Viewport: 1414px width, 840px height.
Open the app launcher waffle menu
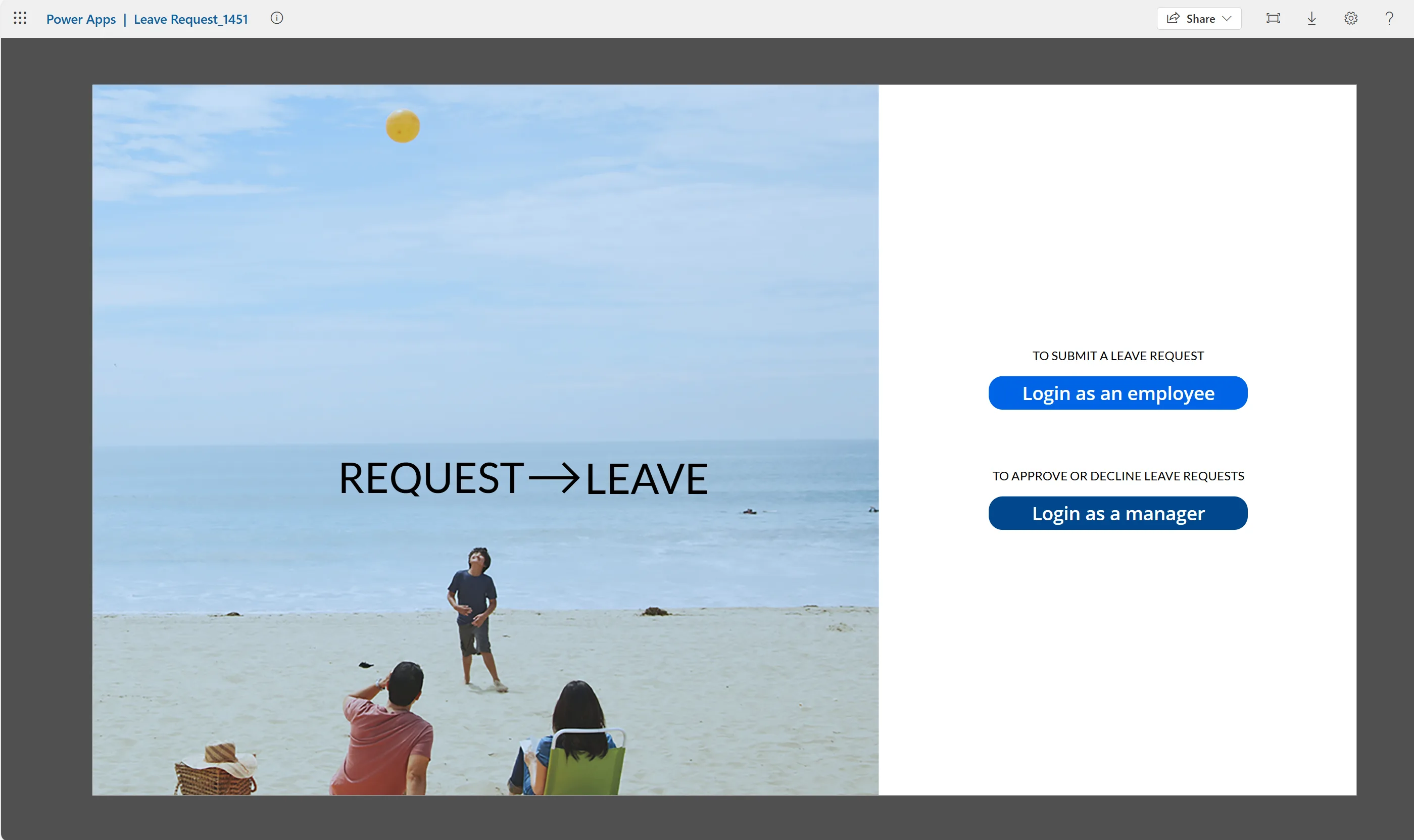(x=20, y=18)
